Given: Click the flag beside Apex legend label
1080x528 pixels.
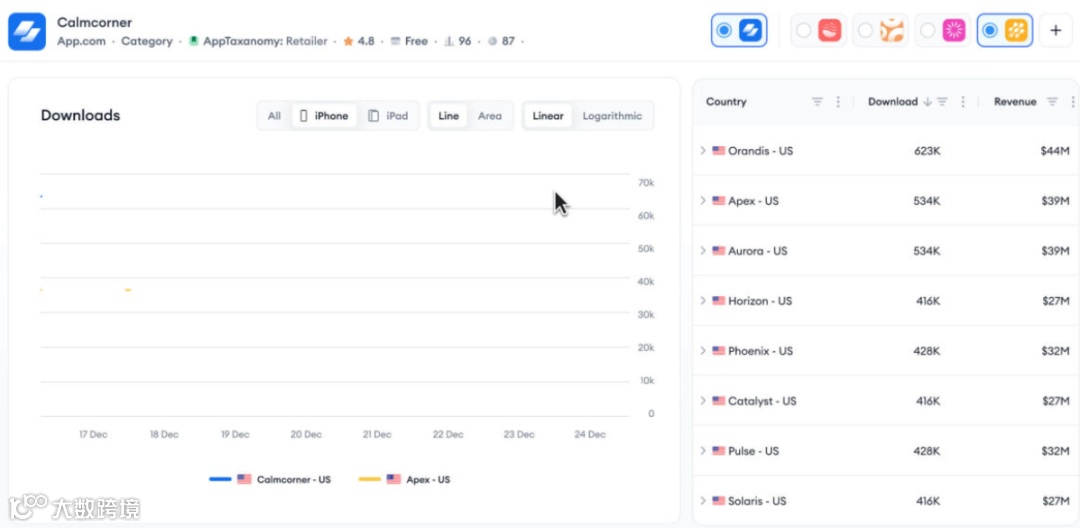Looking at the screenshot, I should coord(393,479).
